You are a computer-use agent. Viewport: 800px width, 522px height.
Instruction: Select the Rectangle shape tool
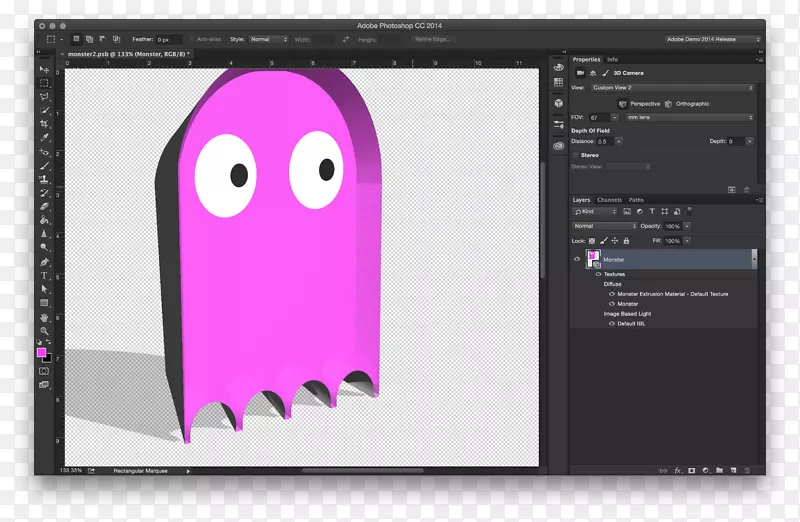(x=44, y=303)
